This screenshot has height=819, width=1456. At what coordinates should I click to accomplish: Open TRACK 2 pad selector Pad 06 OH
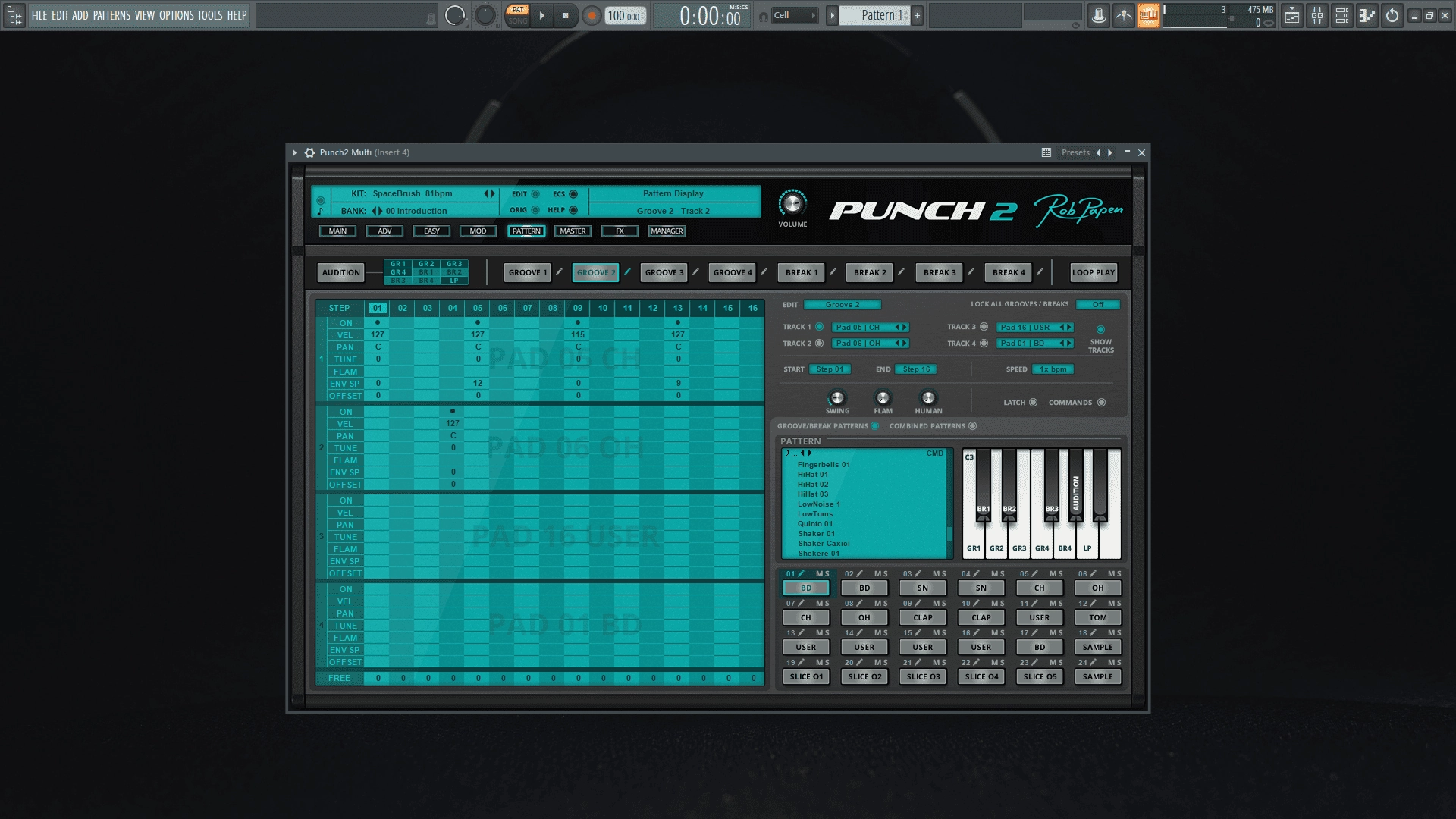(870, 343)
